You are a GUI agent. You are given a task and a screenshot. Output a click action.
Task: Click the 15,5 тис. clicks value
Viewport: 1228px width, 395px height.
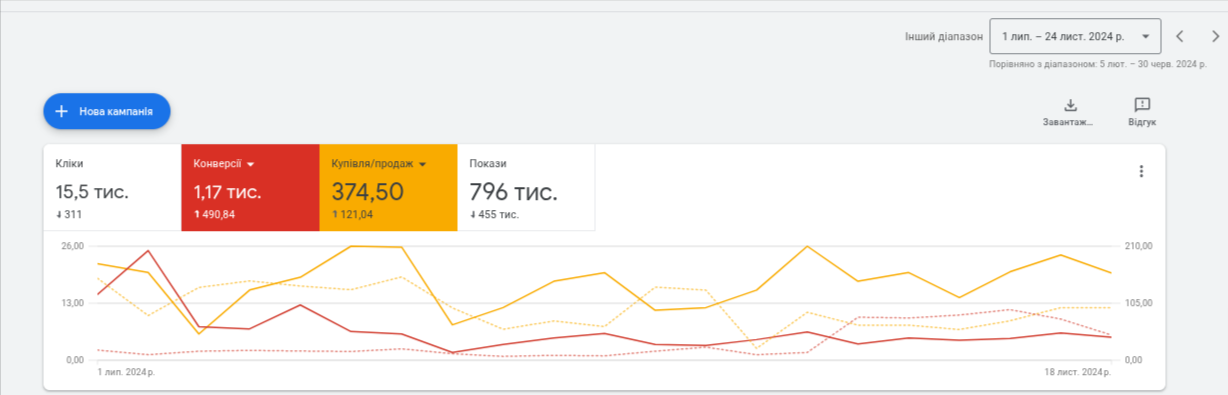click(92, 192)
